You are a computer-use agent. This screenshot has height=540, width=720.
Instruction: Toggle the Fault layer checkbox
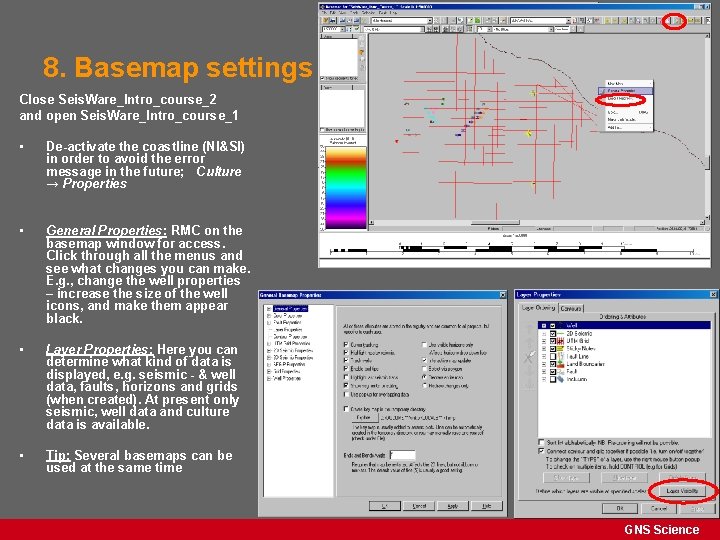[x=553, y=371]
